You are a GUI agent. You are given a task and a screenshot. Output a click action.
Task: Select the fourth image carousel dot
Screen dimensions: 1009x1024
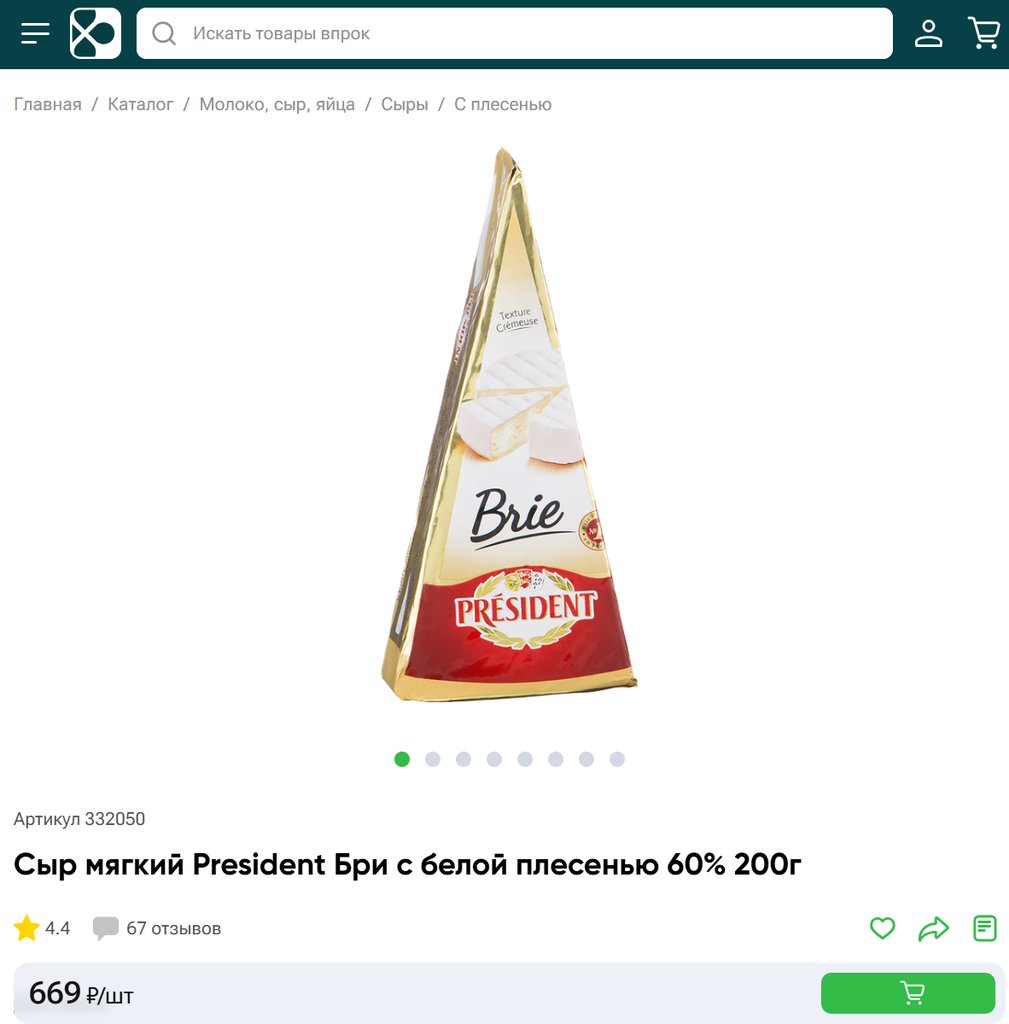tap(494, 759)
